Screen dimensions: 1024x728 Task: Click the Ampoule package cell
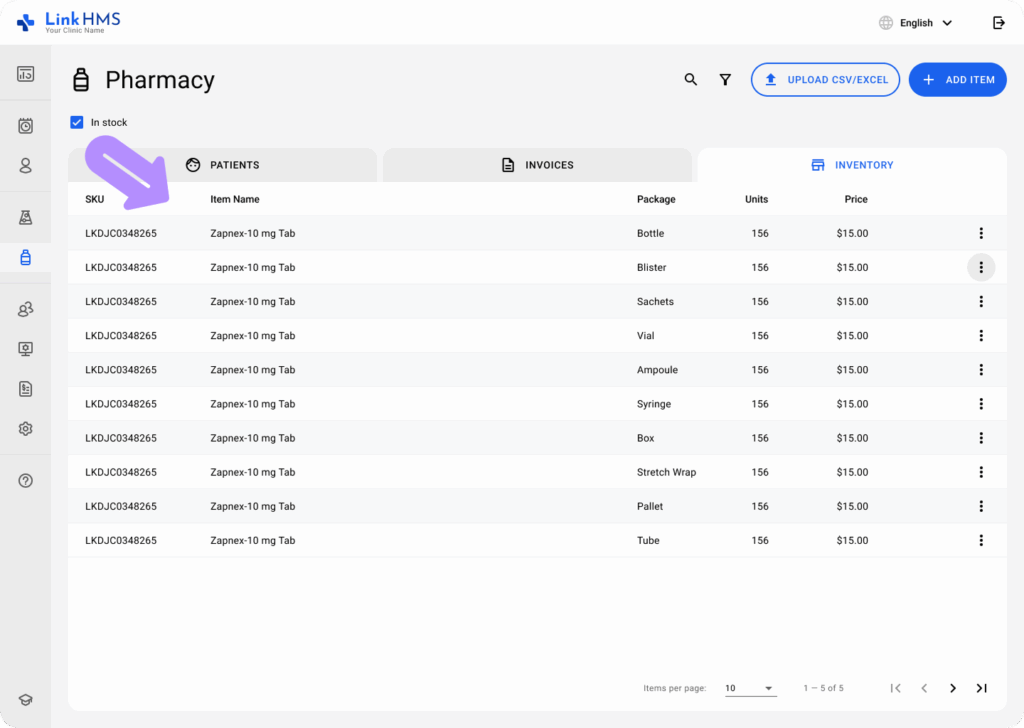point(657,370)
